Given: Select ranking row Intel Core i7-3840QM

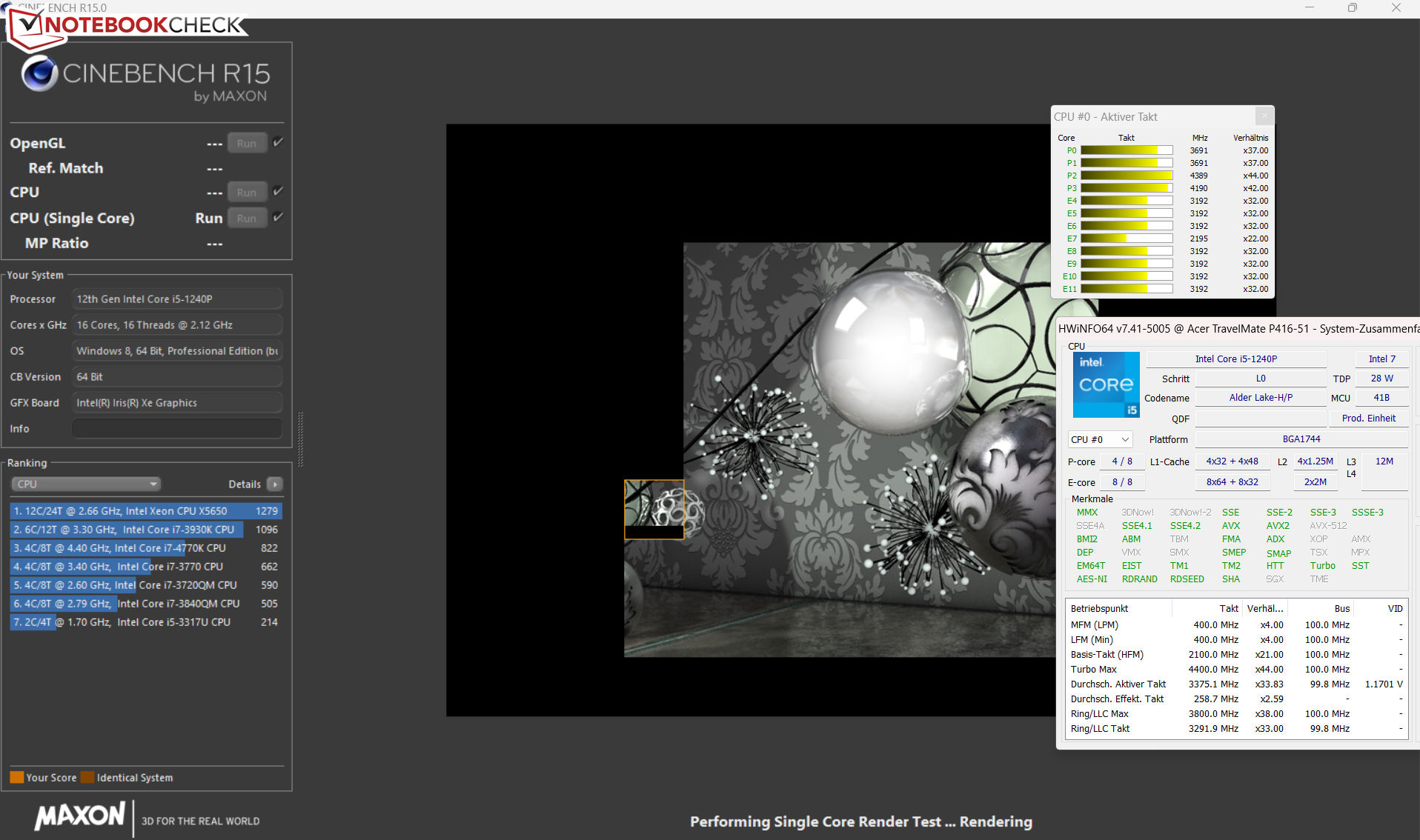Looking at the screenshot, I should [x=145, y=604].
